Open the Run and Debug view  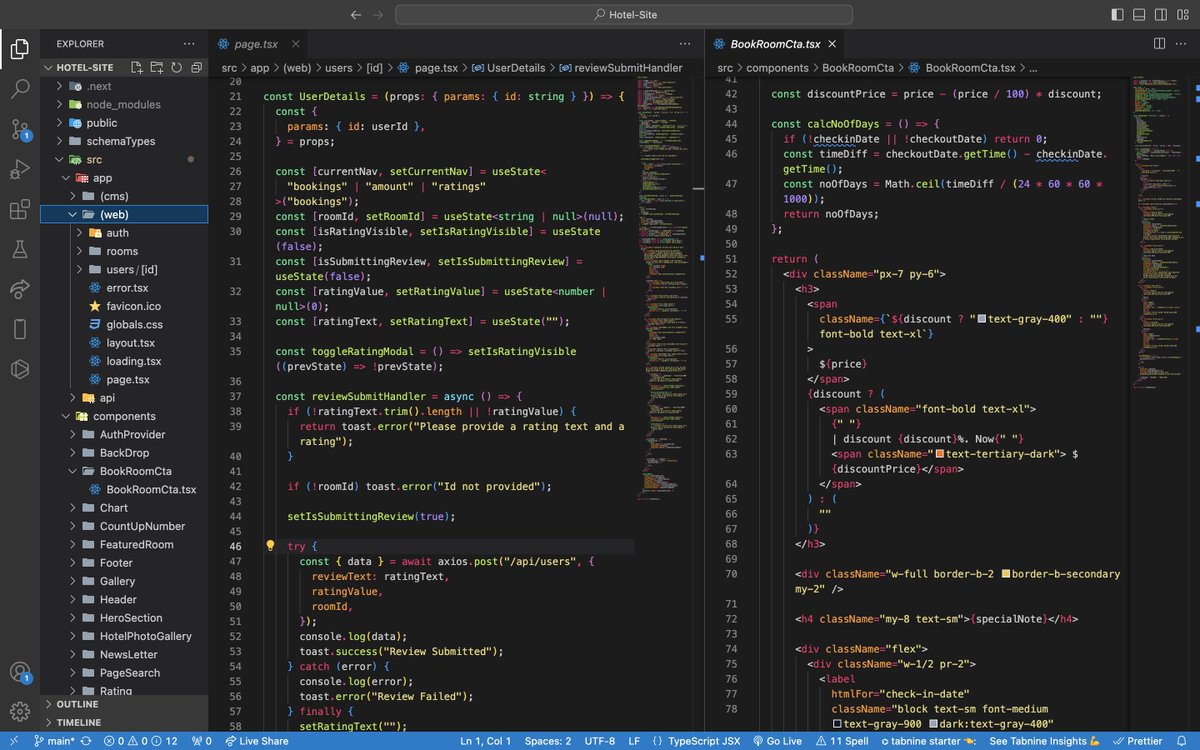pyautogui.click(x=20, y=170)
